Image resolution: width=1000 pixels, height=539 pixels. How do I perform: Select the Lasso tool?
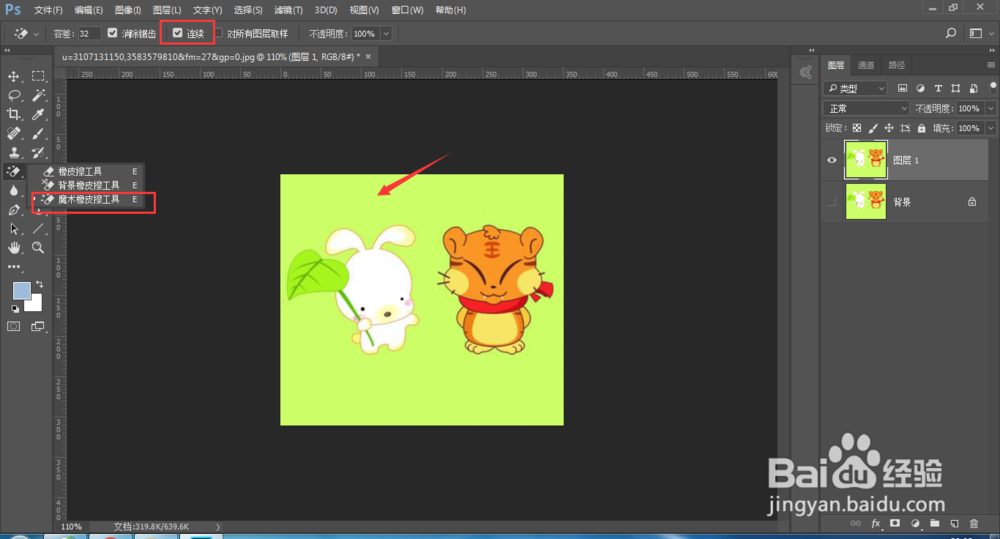click(13, 96)
